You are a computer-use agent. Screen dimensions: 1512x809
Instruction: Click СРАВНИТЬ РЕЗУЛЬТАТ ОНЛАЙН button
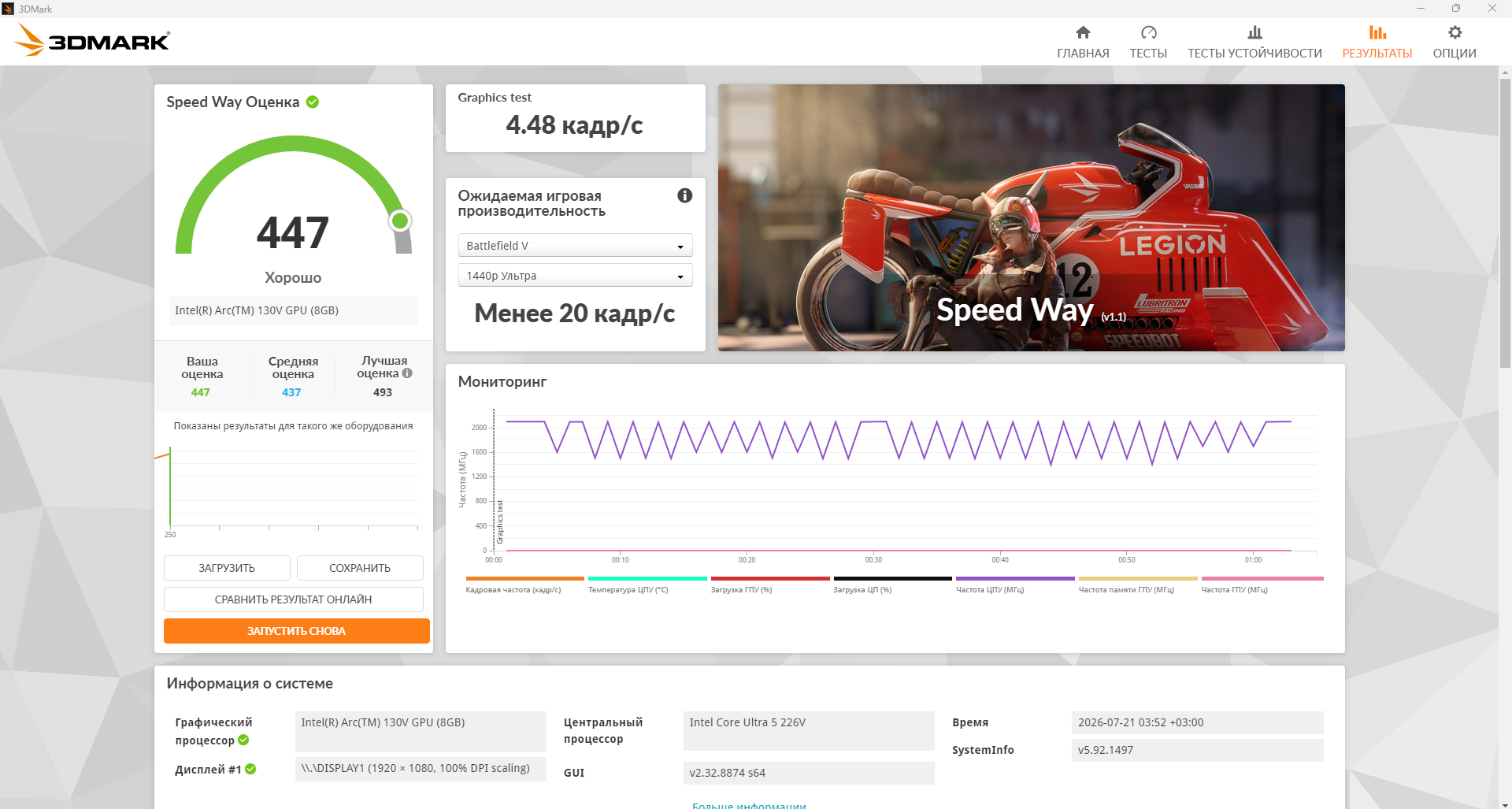point(293,599)
